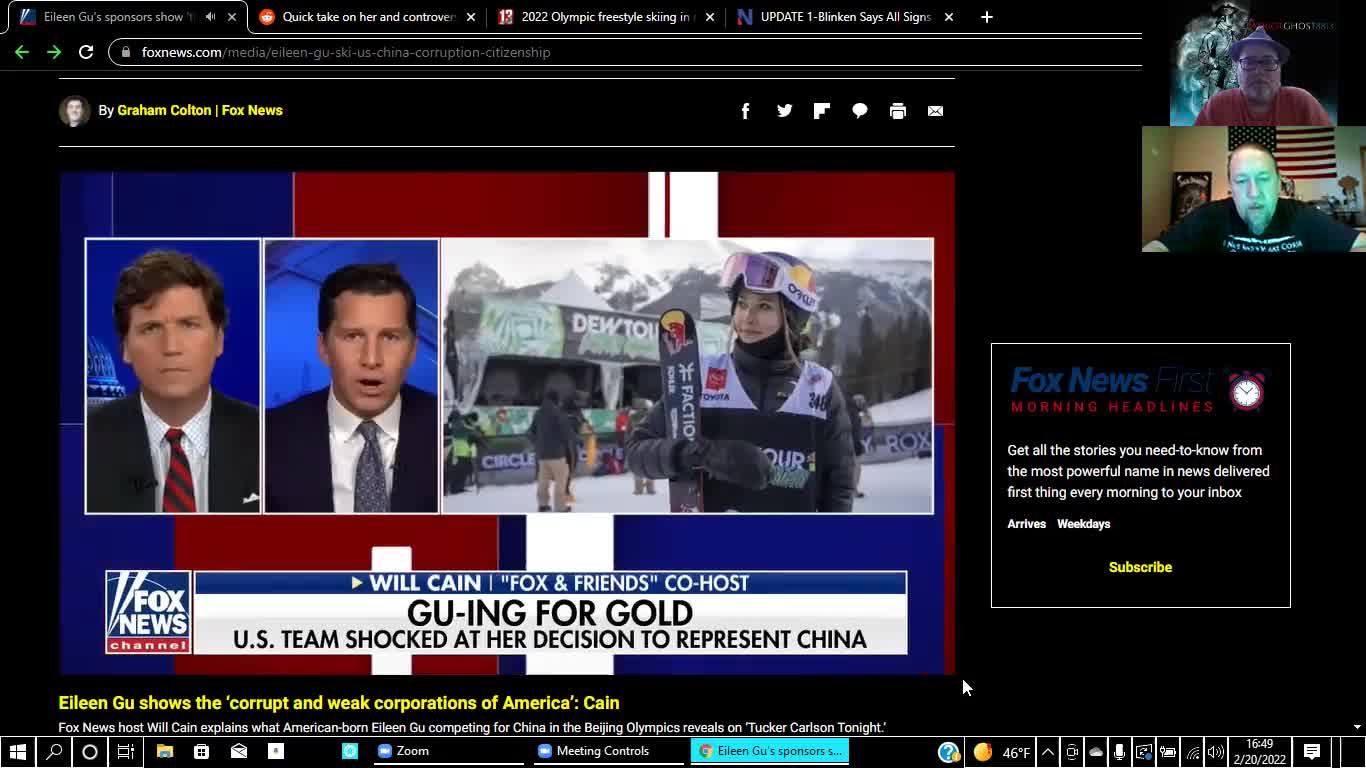Select the Chrome Eileen Gu taskbar item
The width and height of the screenshot is (1366, 768).
(x=769, y=751)
